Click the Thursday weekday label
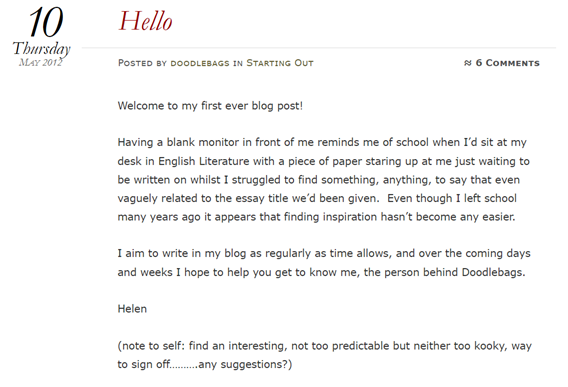 [41, 49]
